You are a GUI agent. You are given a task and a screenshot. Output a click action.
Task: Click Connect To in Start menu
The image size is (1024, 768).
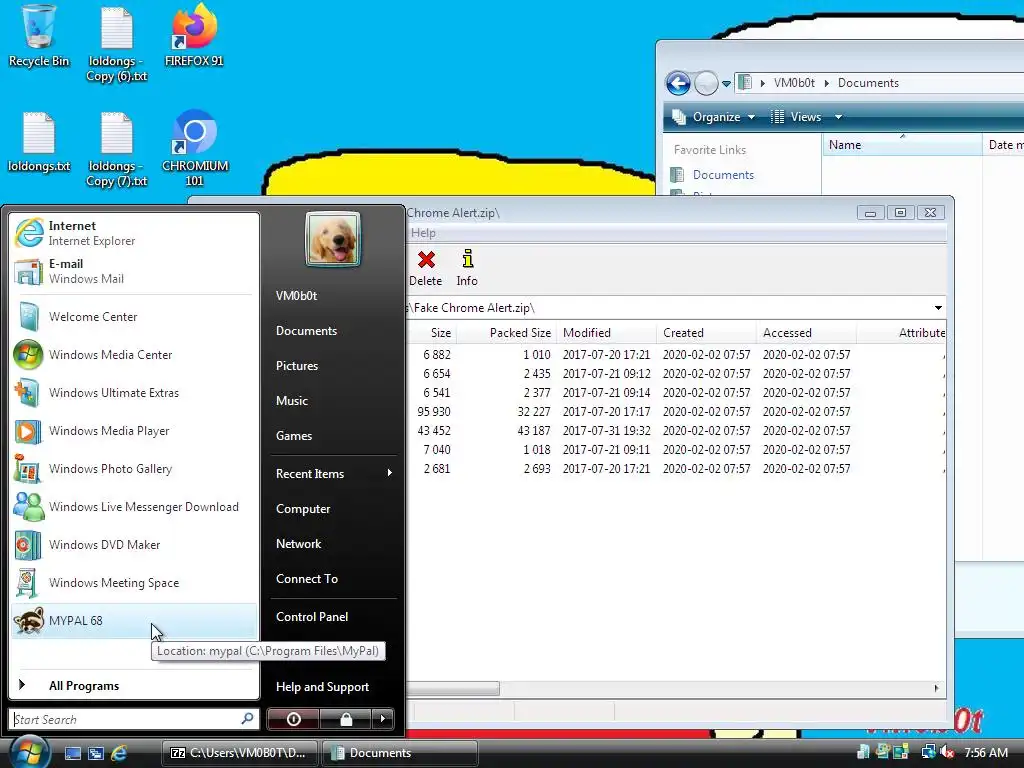[334, 579]
